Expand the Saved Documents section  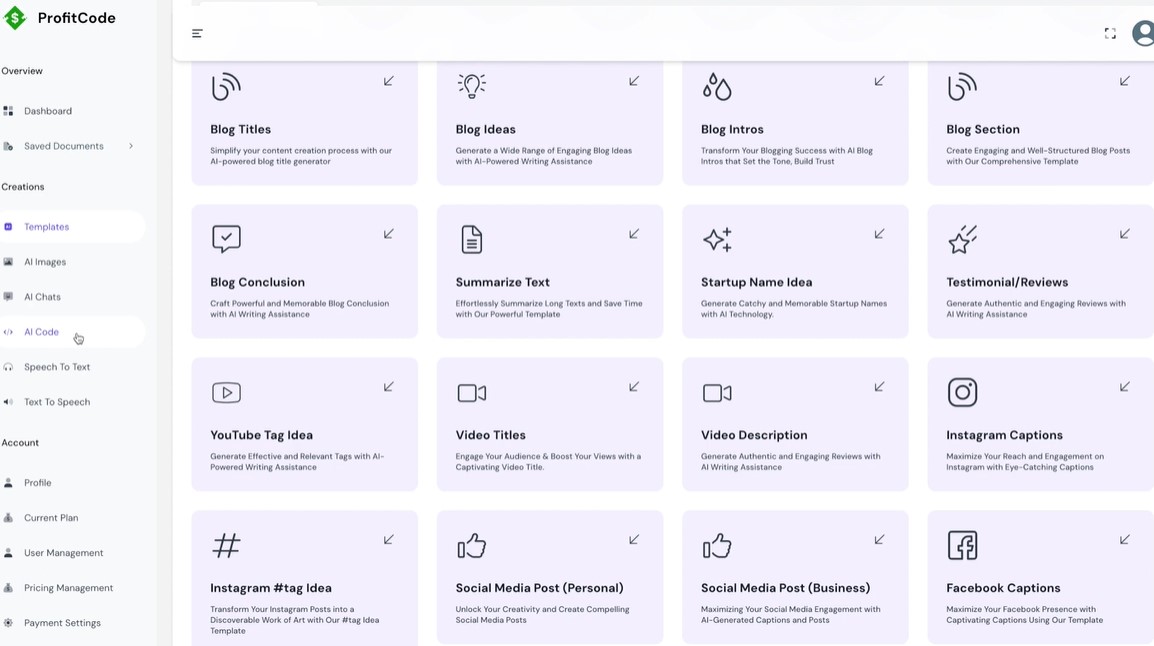(130, 146)
